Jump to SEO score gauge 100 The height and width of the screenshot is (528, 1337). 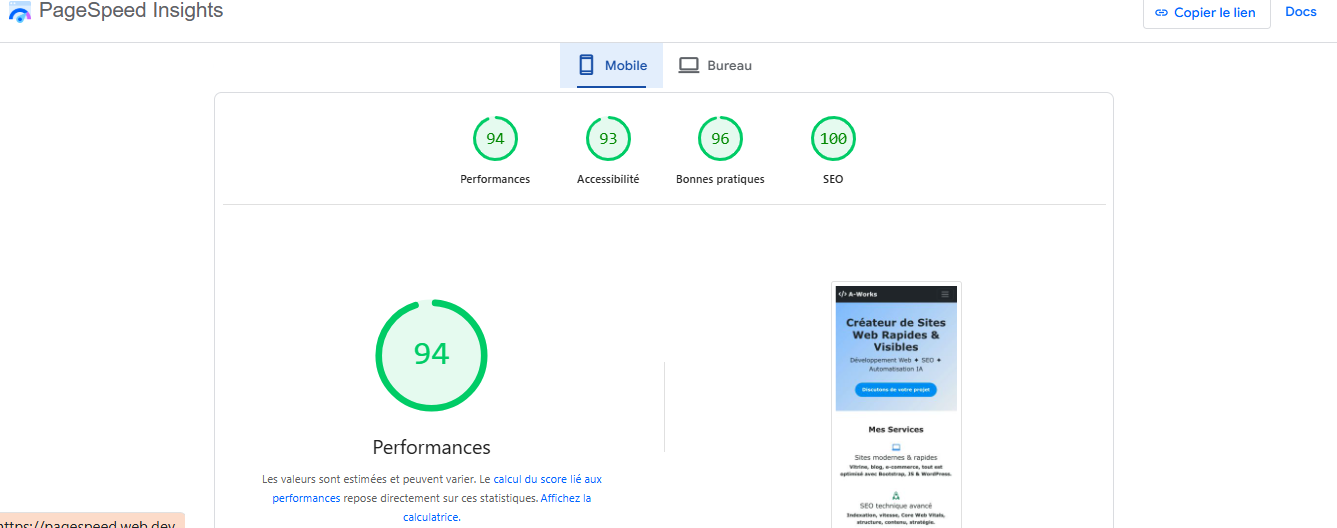833,139
